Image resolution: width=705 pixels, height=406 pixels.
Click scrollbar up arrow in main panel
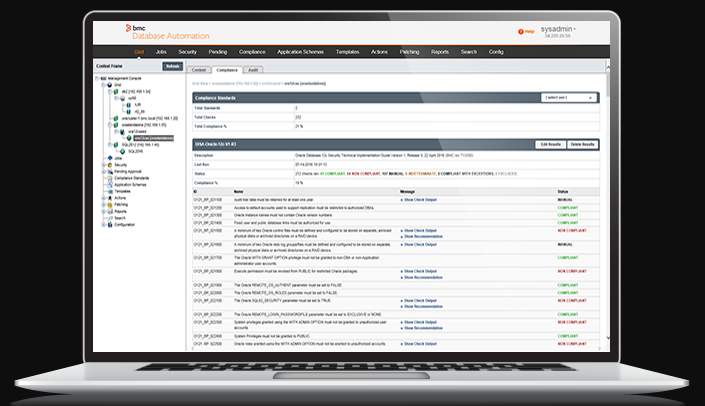coord(608,68)
